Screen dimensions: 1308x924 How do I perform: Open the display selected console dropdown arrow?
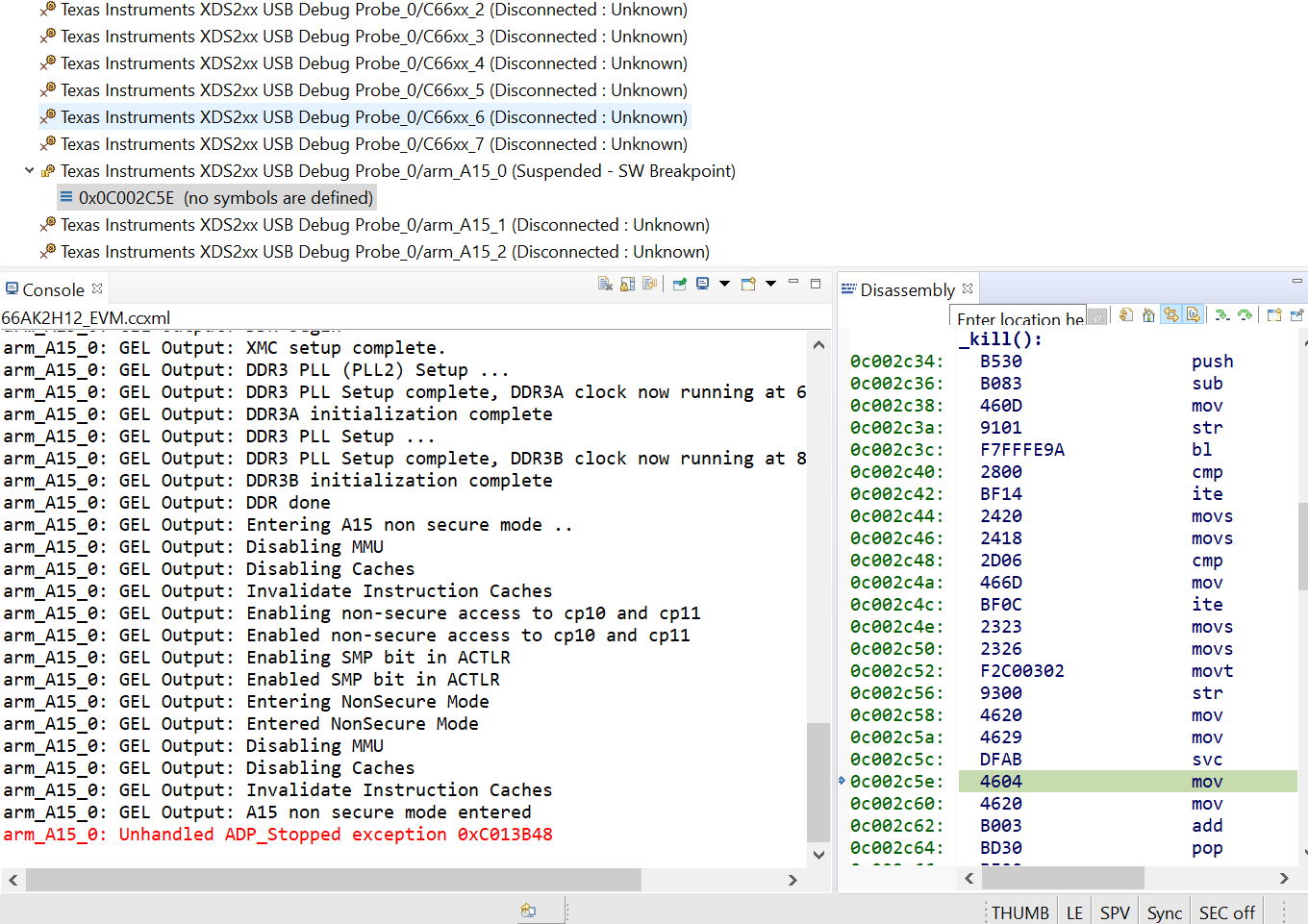(x=724, y=284)
